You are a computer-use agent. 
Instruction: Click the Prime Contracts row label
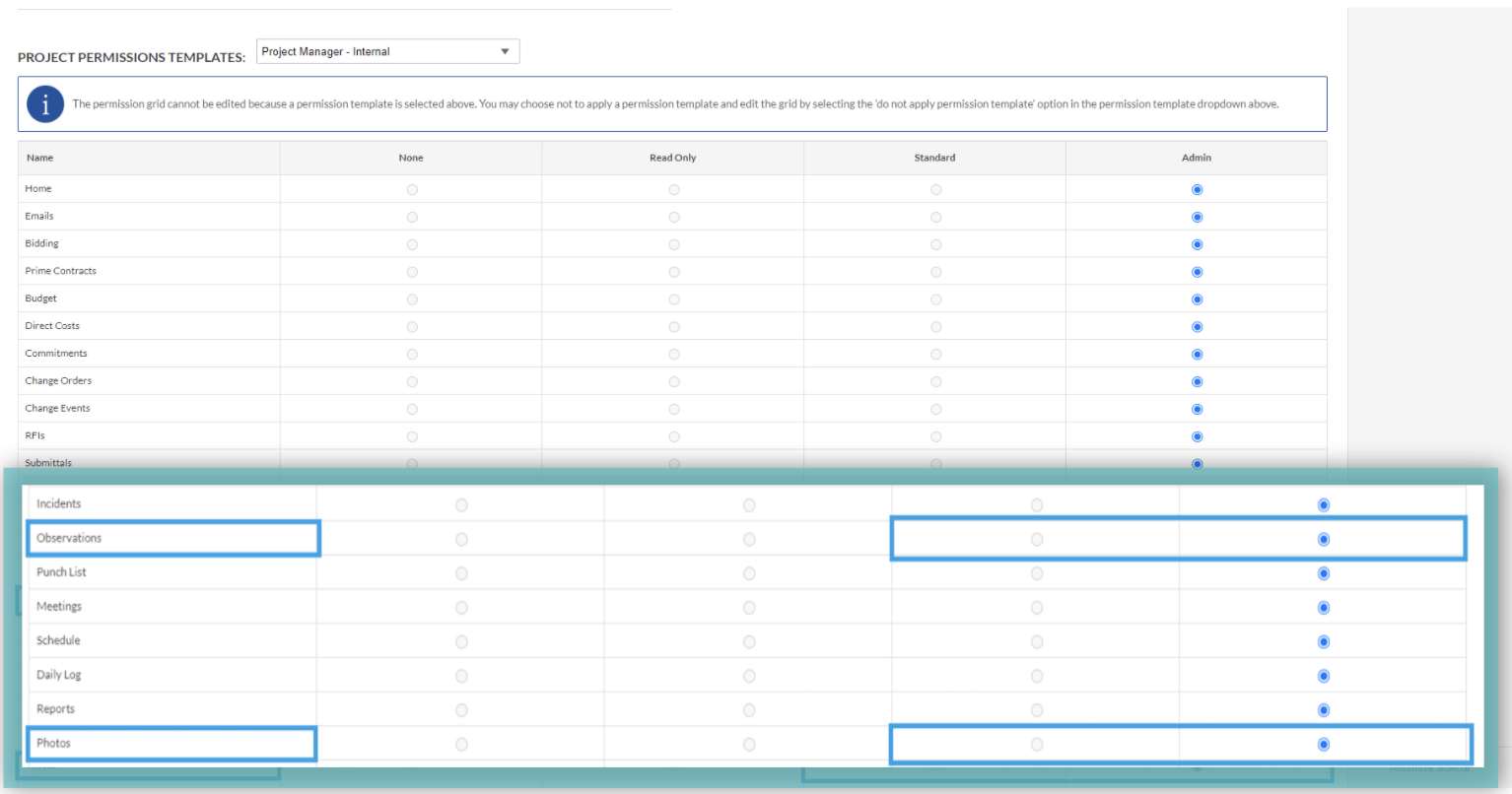(61, 271)
